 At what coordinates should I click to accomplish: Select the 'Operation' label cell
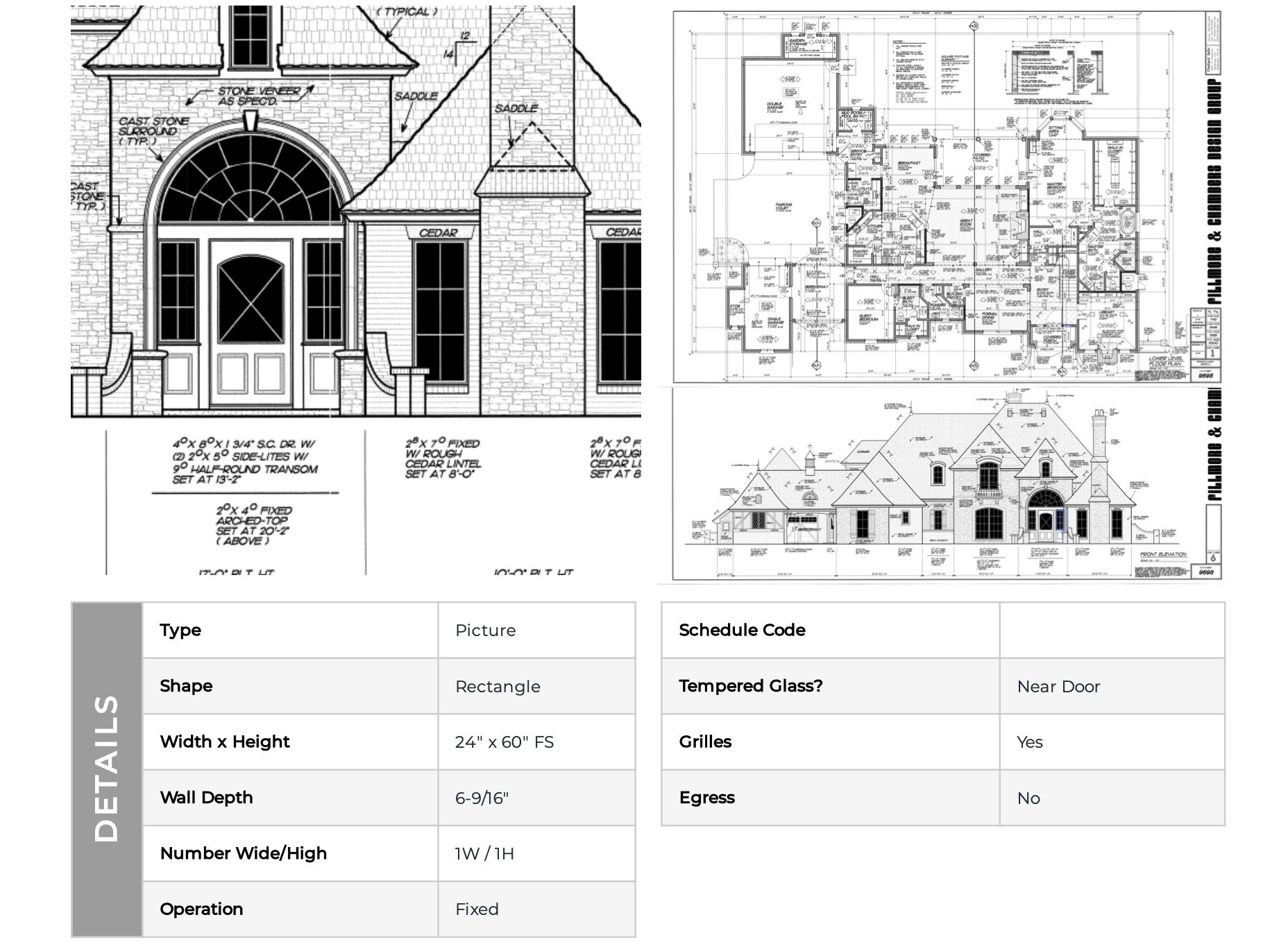pyautogui.click(x=290, y=909)
